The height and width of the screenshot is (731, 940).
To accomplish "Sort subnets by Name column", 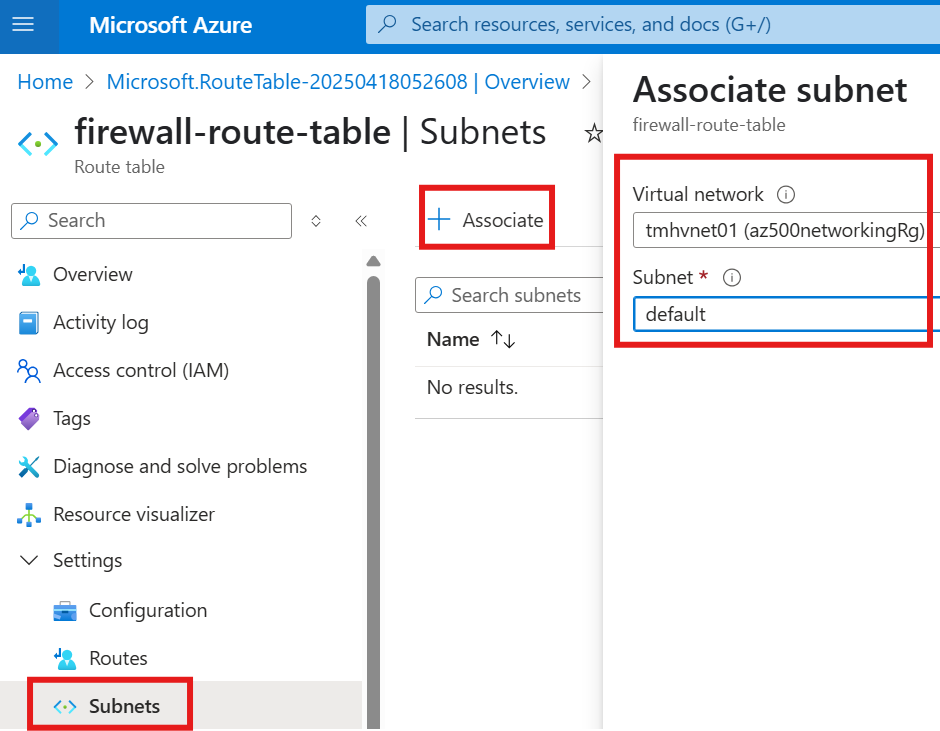I will 453,339.
